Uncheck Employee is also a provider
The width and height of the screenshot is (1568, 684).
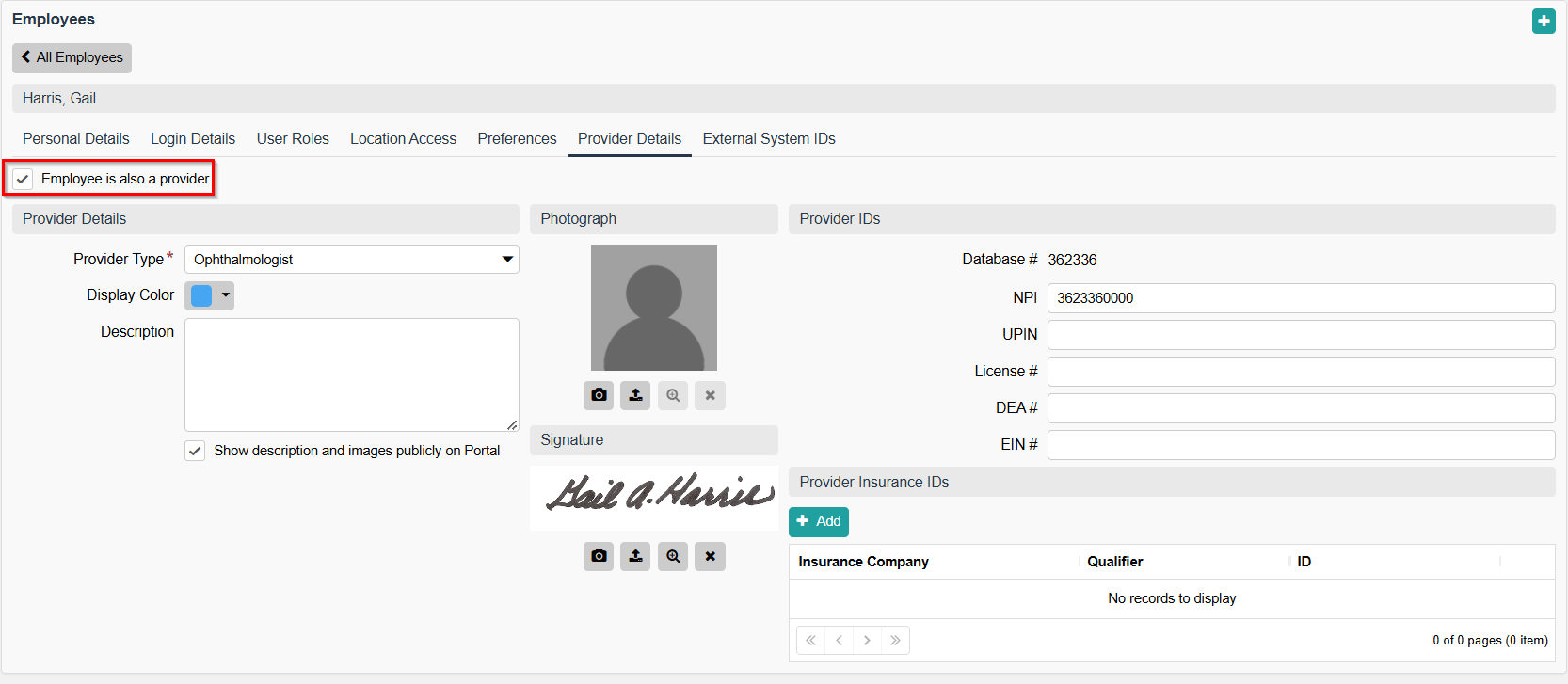pos(24,179)
